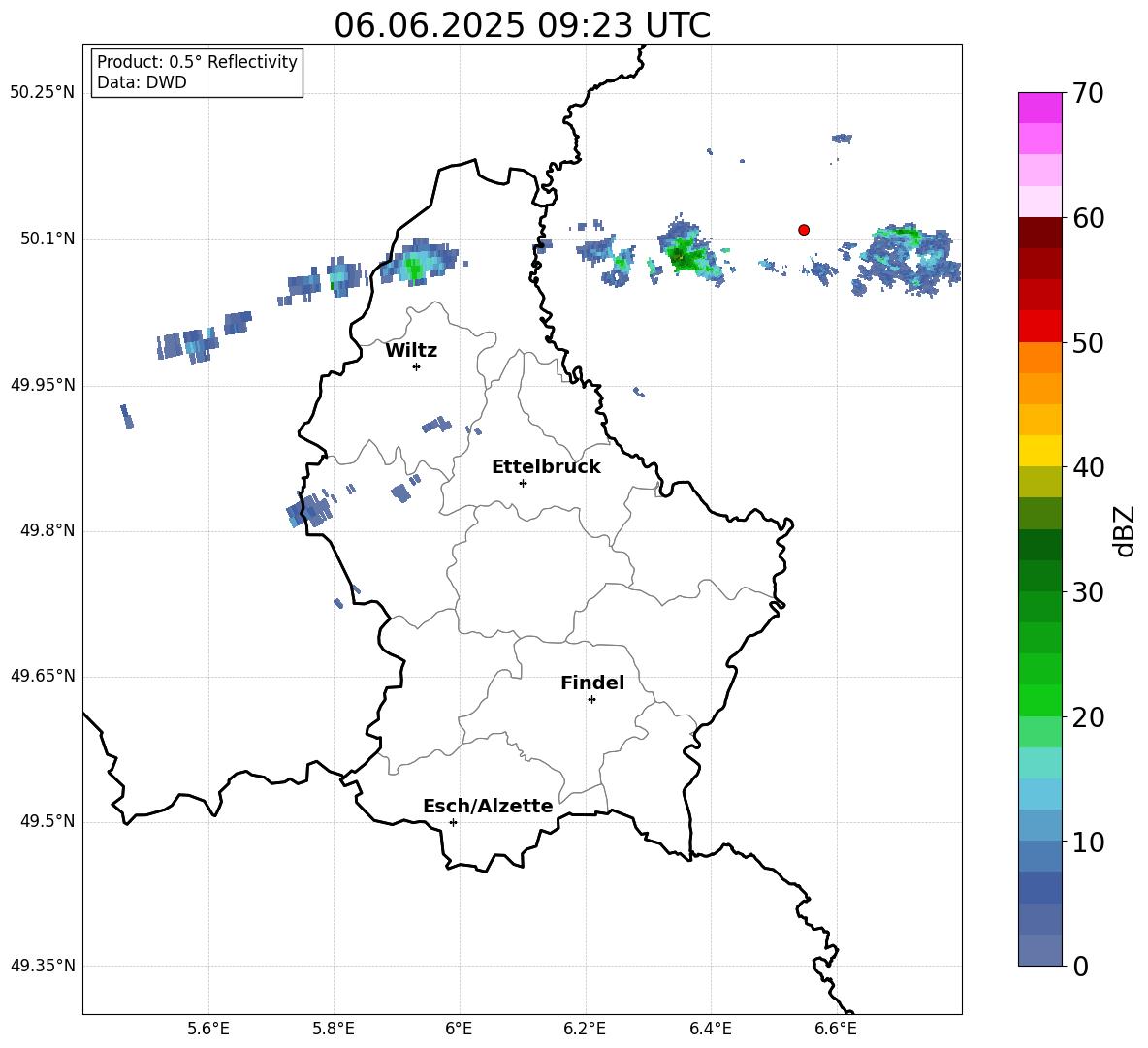Click the 50.25°N latitude label
This screenshot has height=1048, width=1148.
[43, 93]
